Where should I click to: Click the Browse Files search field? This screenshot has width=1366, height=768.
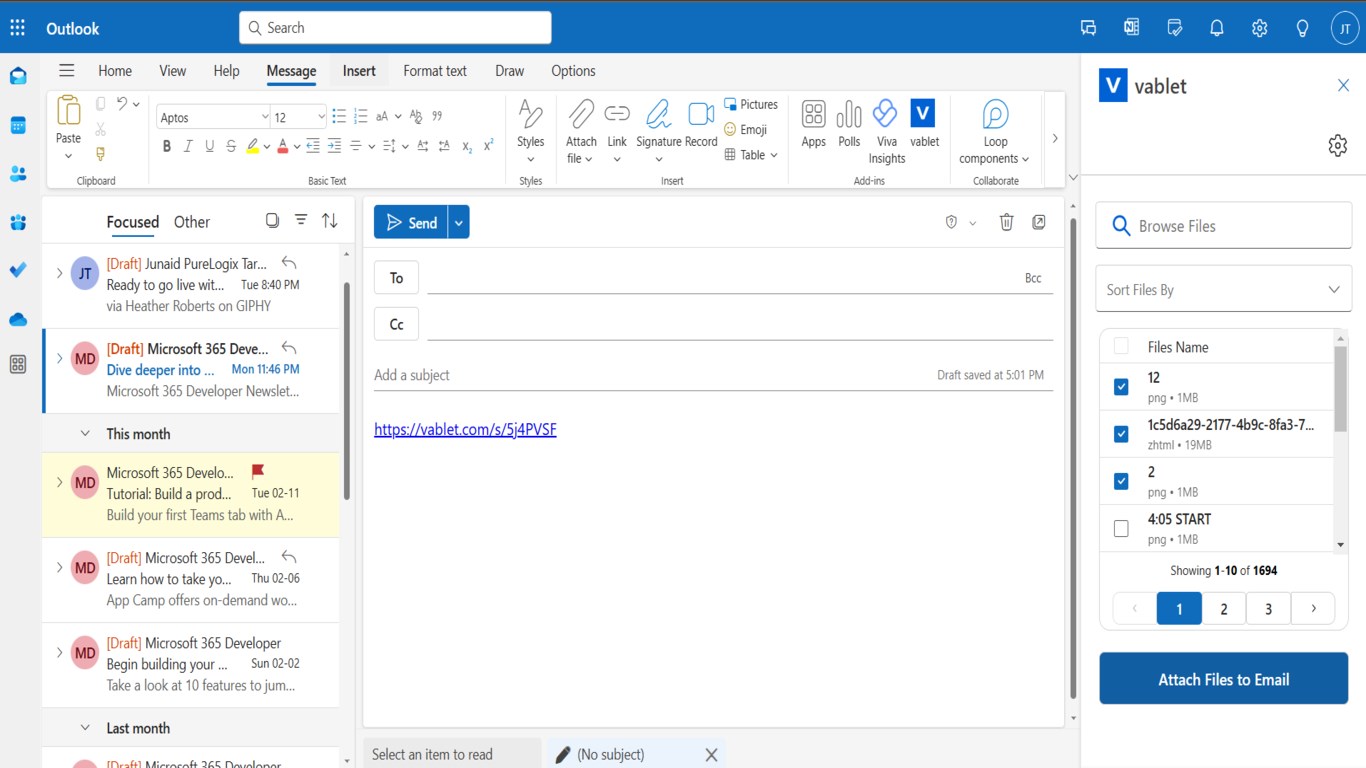(x=1224, y=226)
